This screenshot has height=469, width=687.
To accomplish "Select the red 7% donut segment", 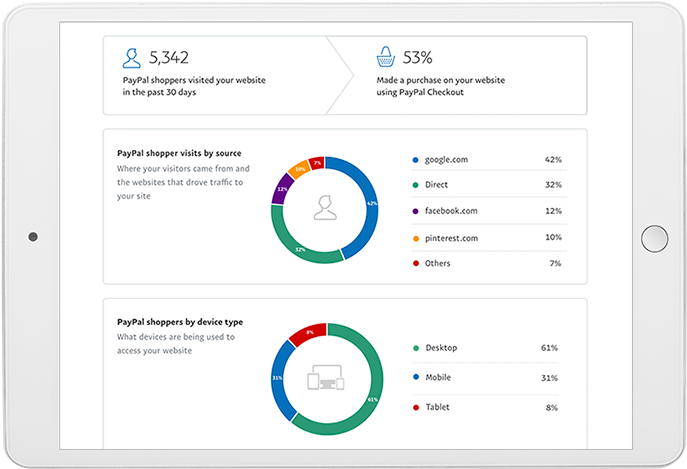I will click(317, 163).
